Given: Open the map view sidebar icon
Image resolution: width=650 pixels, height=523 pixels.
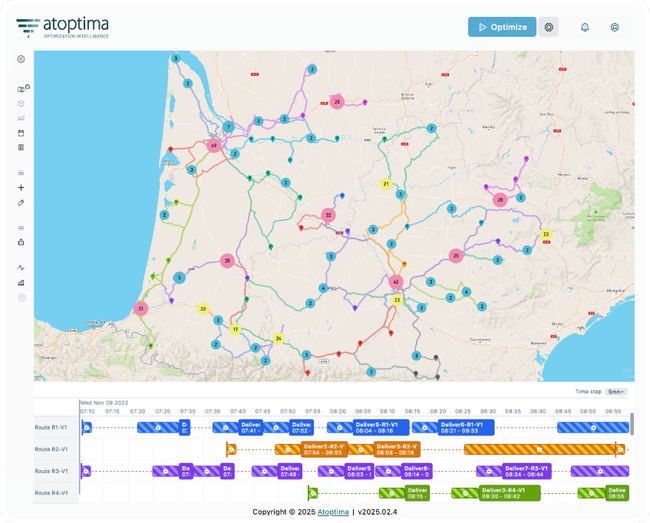Looking at the screenshot, I should coord(21,89).
